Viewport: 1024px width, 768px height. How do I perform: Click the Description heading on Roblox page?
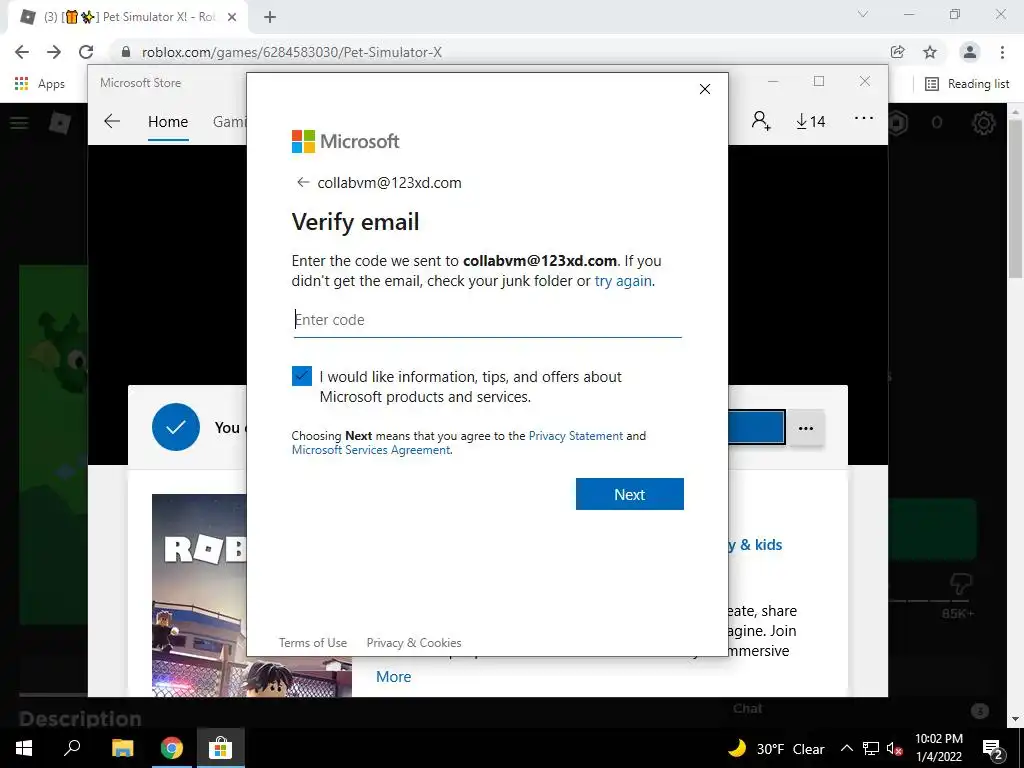[80, 718]
